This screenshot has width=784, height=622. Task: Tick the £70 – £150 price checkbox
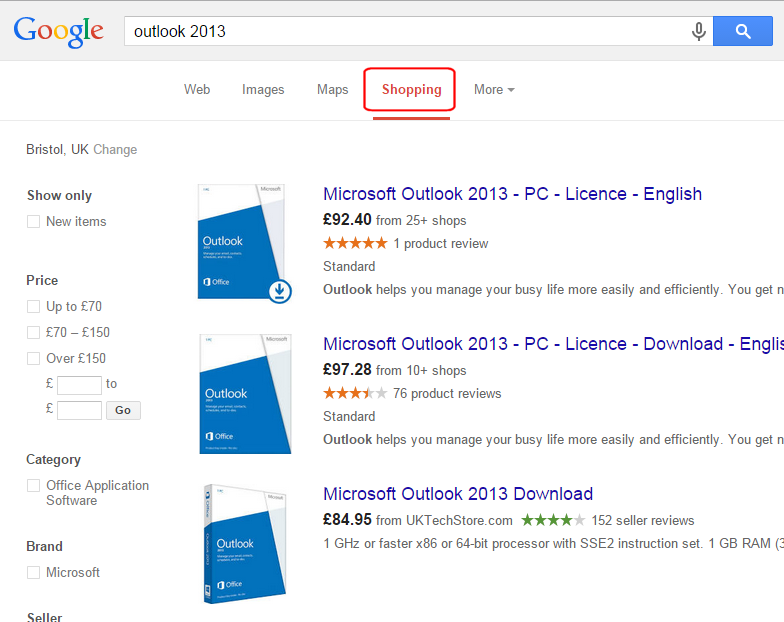tap(34, 332)
